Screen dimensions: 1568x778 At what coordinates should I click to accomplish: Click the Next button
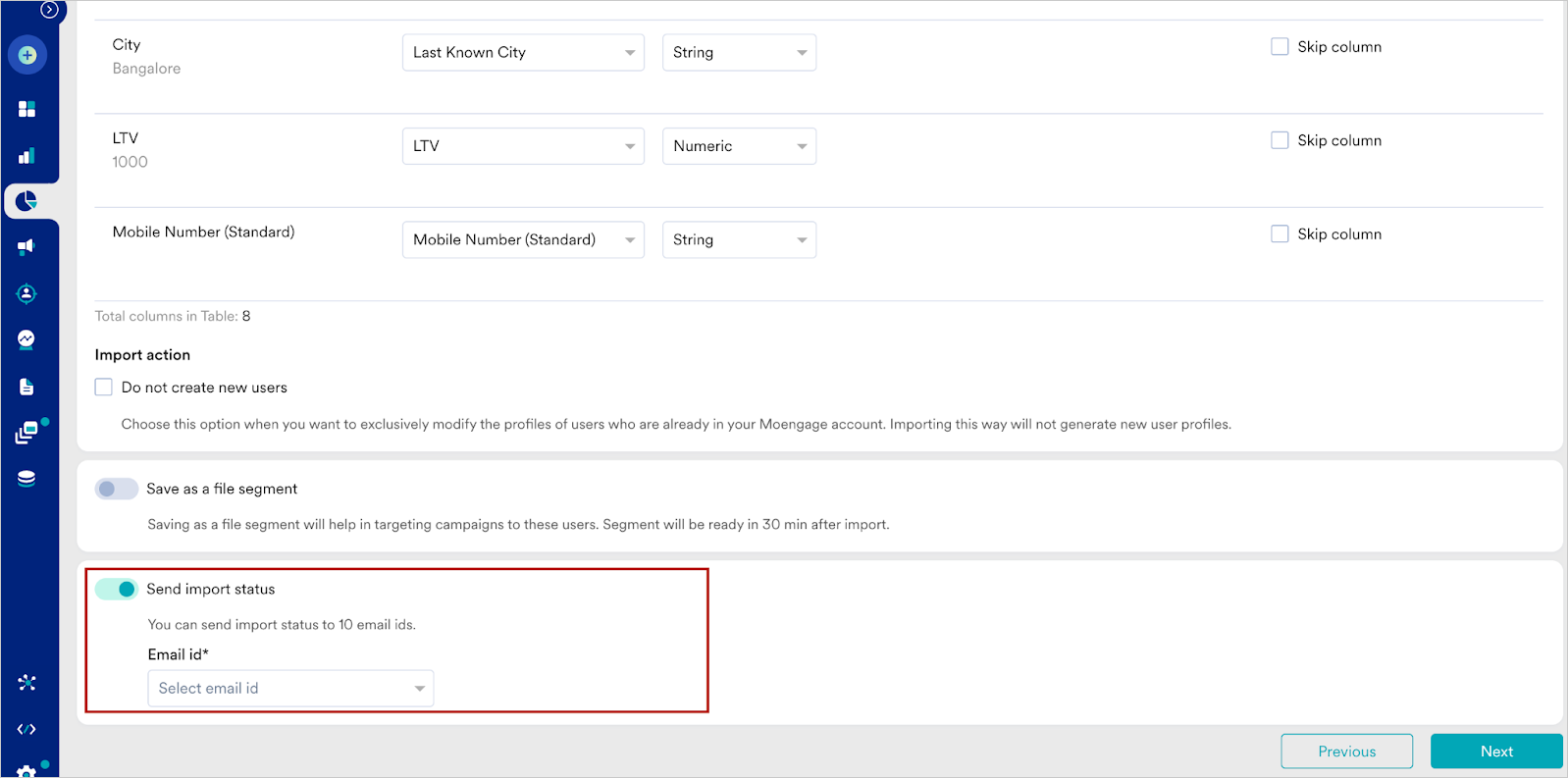(x=1496, y=751)
